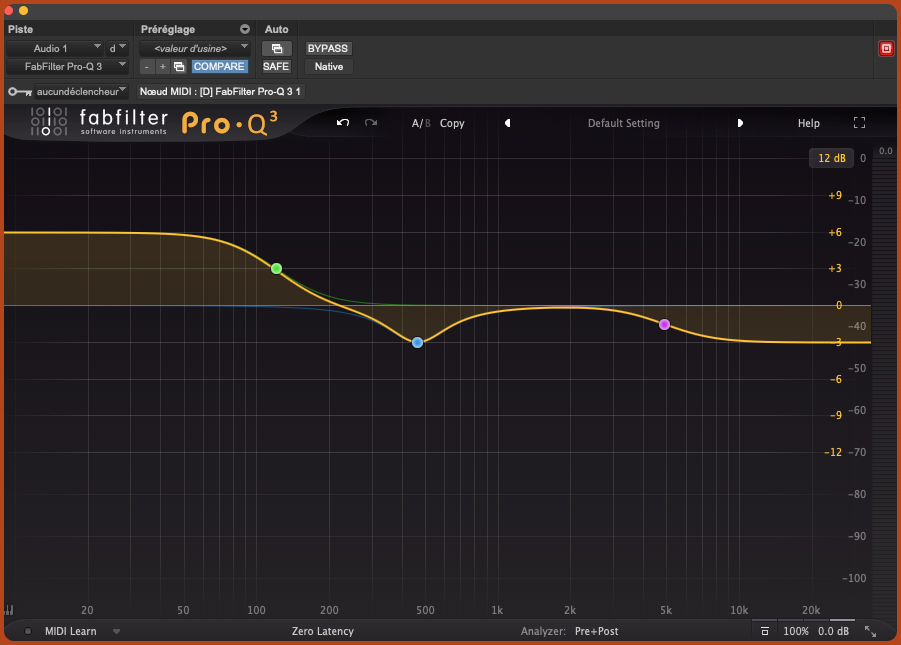Go to the next preset arrow
This screenshot has height=645, width=901.
point(740,123)
